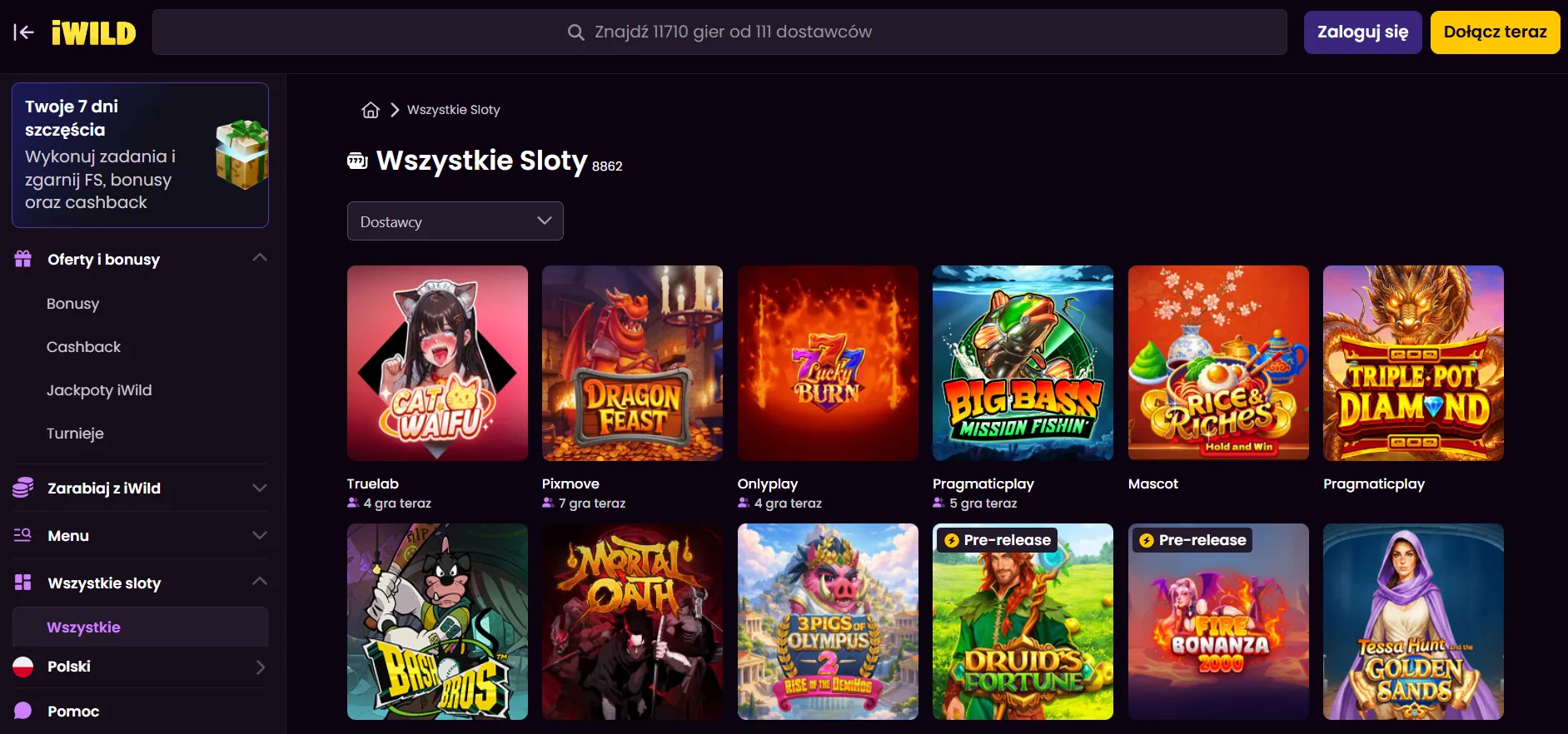
Task: Click the Mascot provider name
Action: click(1153, 484)
